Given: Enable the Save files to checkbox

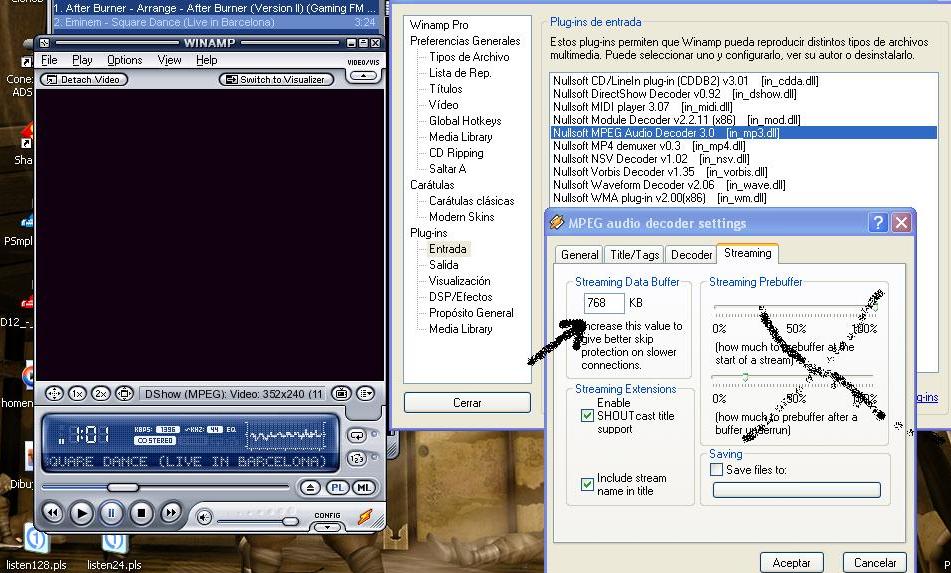Looking at the screenshot, I should point(716,469).
